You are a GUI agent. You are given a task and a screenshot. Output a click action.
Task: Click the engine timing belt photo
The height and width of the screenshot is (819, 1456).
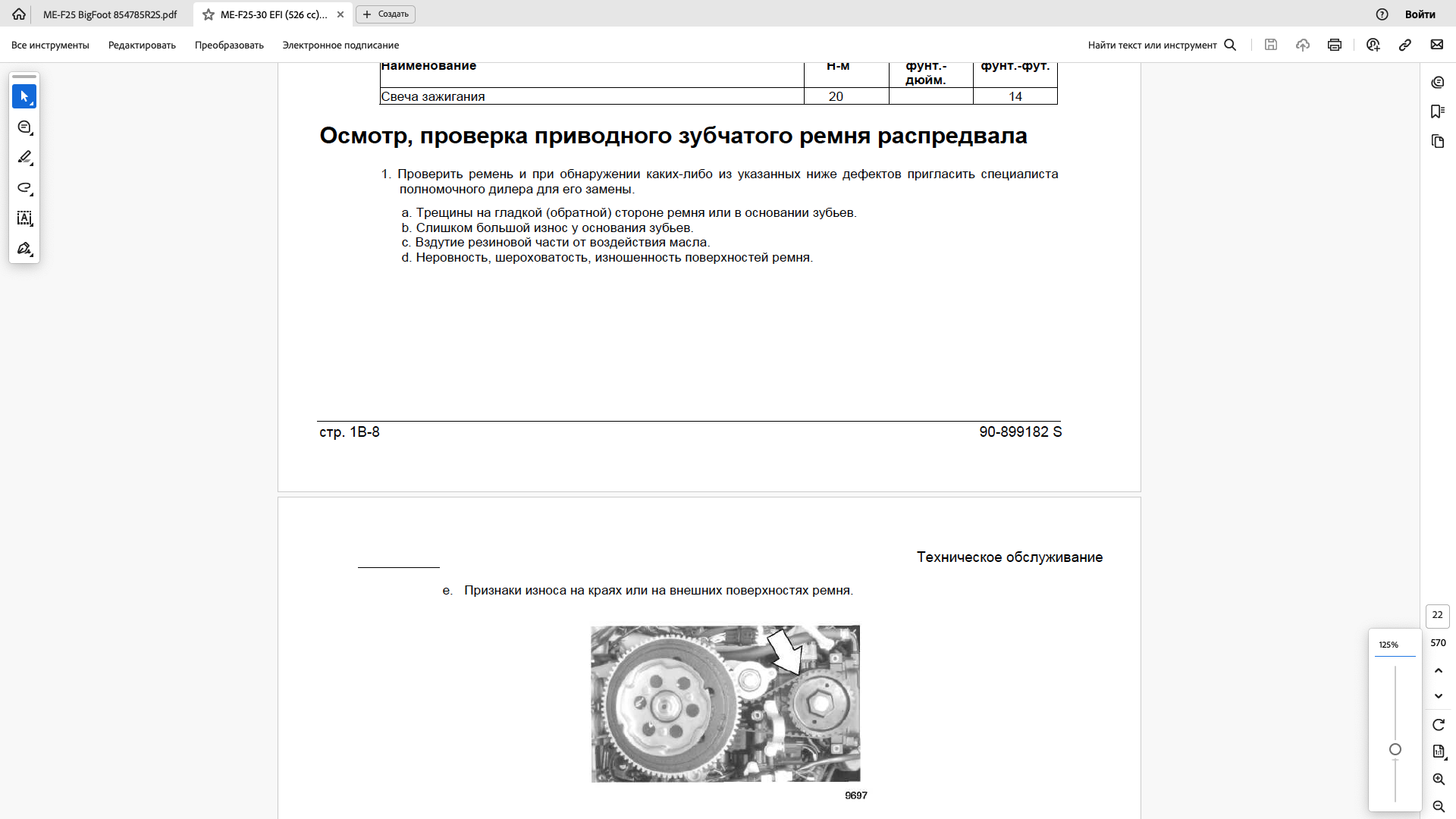[x=726, y=704]
